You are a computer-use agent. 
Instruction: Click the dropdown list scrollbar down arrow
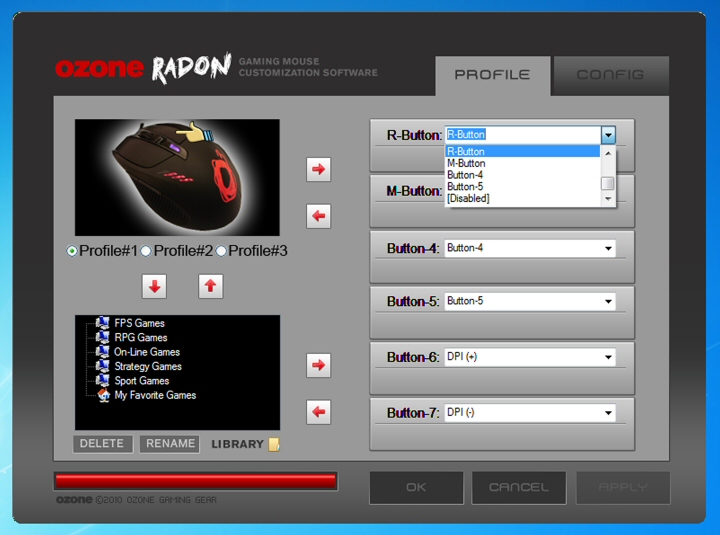608,199
